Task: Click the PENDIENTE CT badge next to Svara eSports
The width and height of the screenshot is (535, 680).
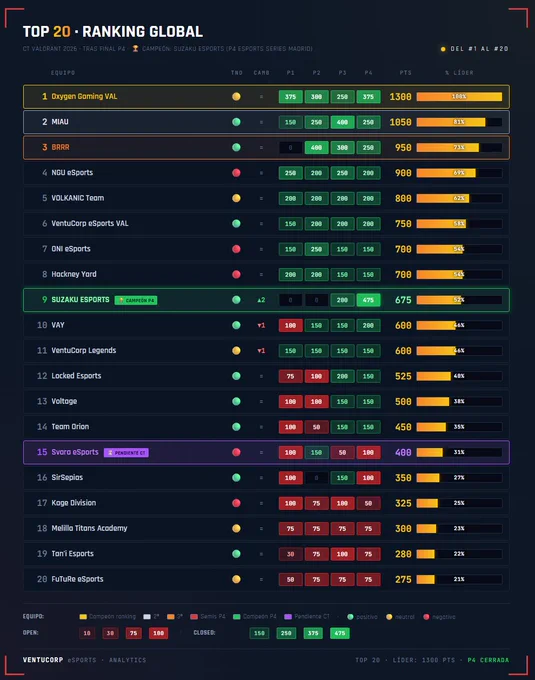Action: [x=126, y=453]
